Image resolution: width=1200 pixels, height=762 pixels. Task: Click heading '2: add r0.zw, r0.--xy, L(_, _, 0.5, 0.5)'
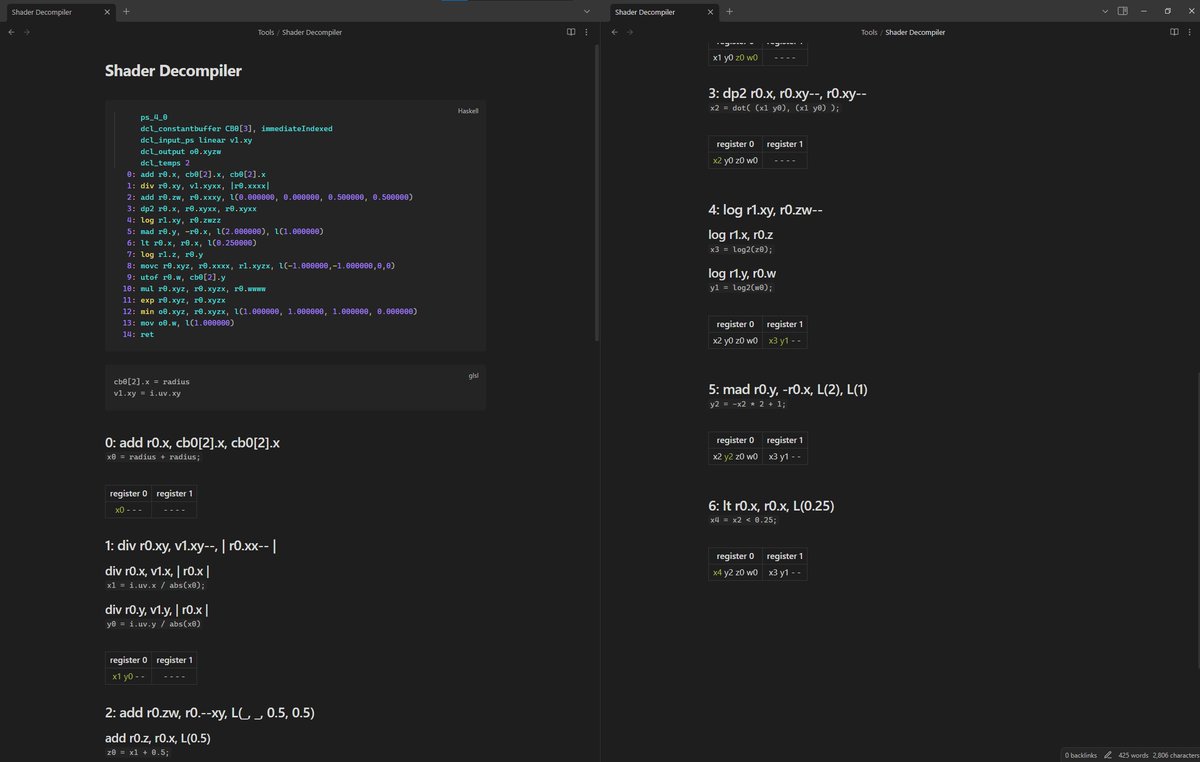(211, 713)
